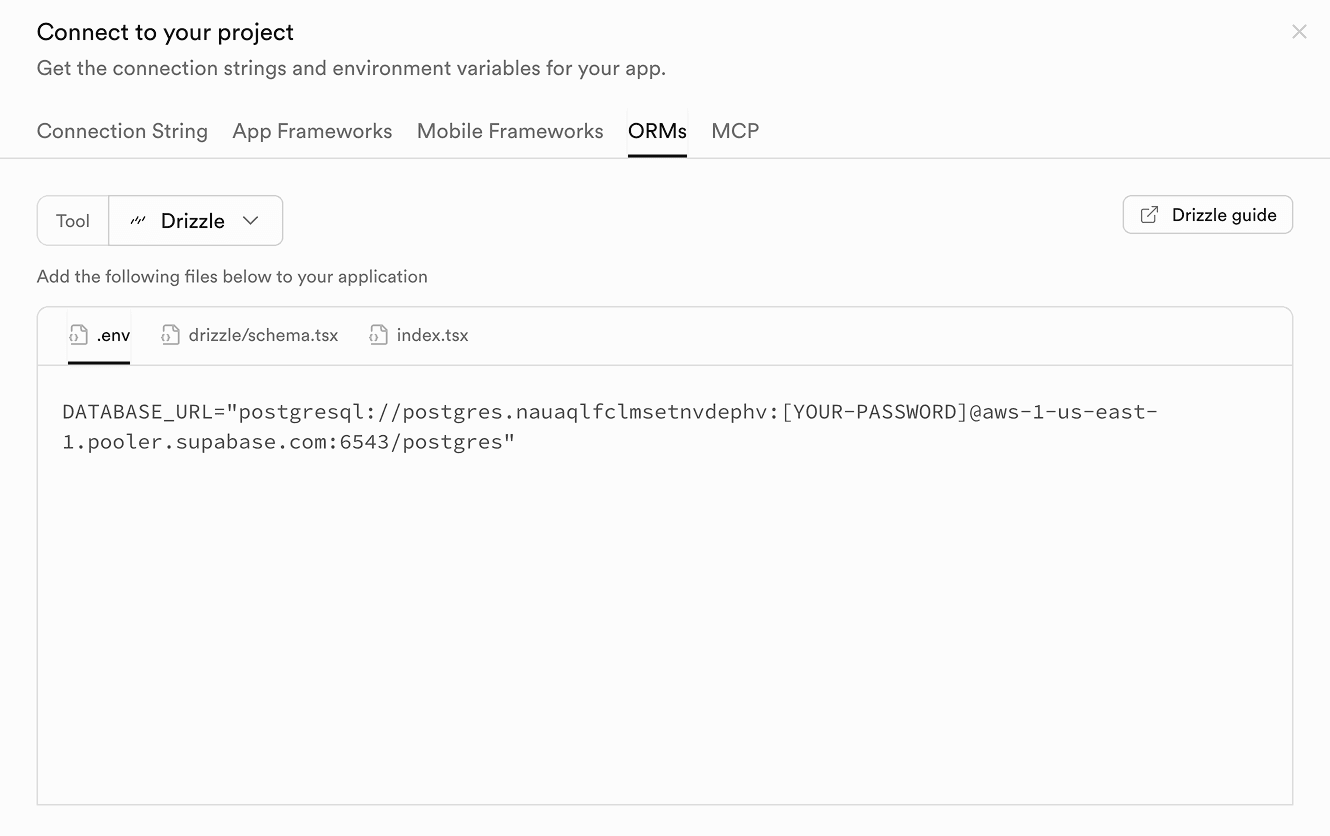This screenshot has height=836, width=1330.
Task: Switch to the MCP tab
Action: tap(735, 131)
